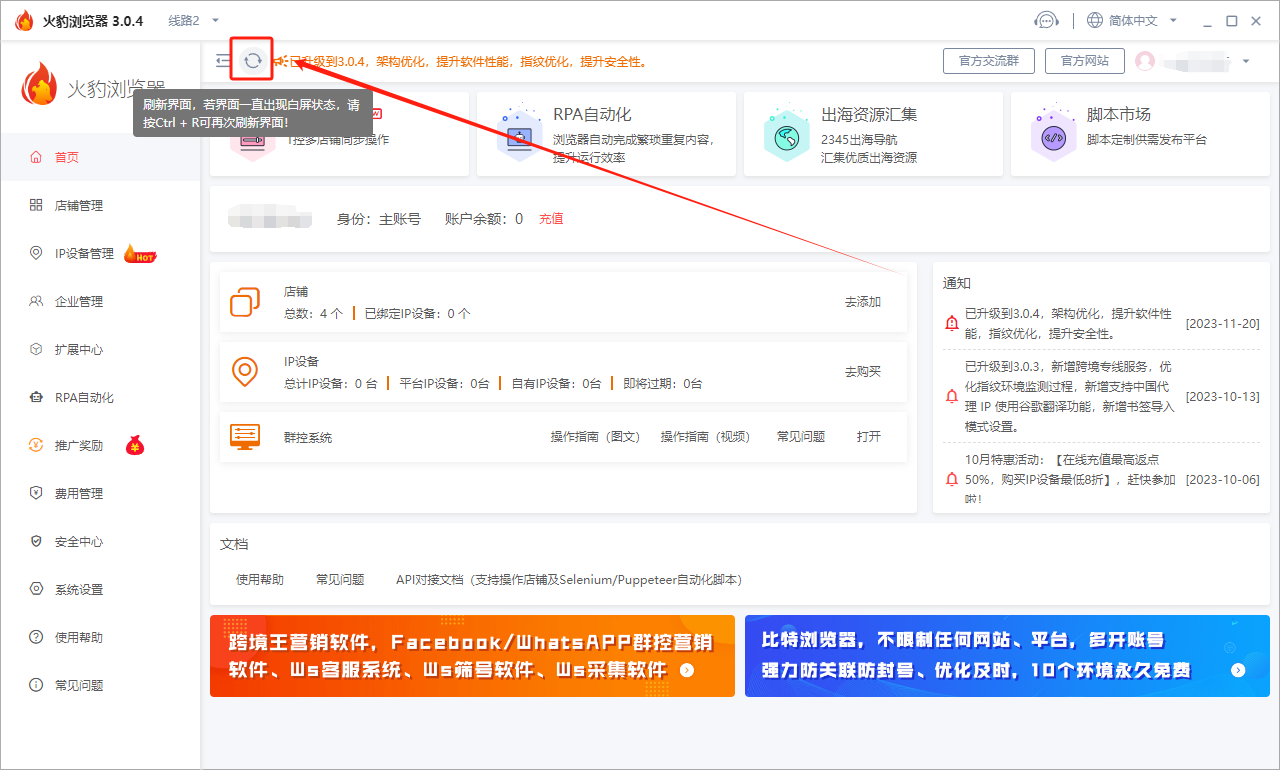Screen dimensions: 1280x770
Task: Open the 出海资源汇集 card
Action: [x=873, y=134]
